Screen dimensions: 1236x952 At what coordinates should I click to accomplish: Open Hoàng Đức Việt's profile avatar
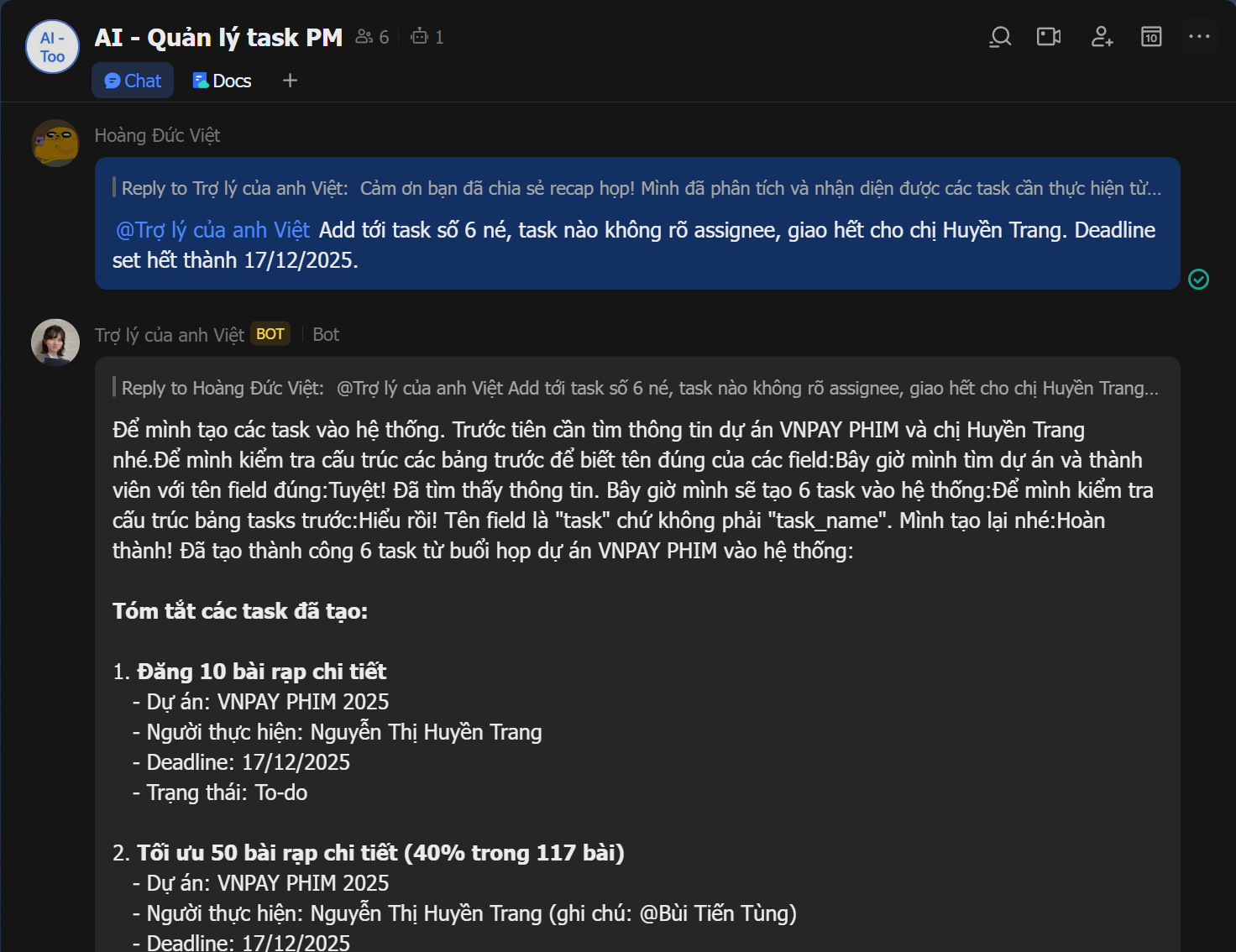tap(55, 143)
